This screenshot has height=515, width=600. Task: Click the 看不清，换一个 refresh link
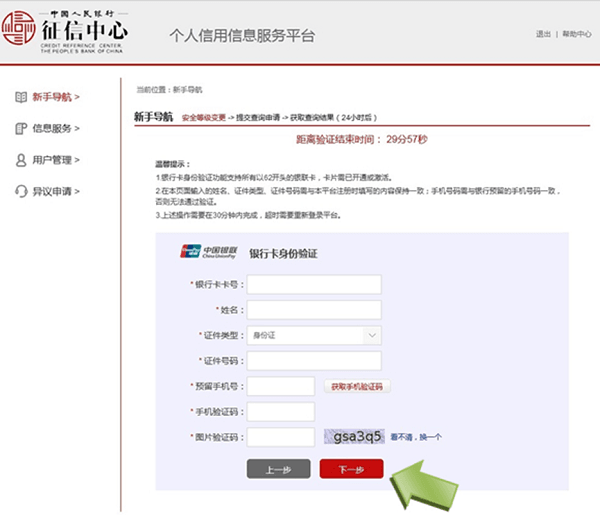point(416,437)
